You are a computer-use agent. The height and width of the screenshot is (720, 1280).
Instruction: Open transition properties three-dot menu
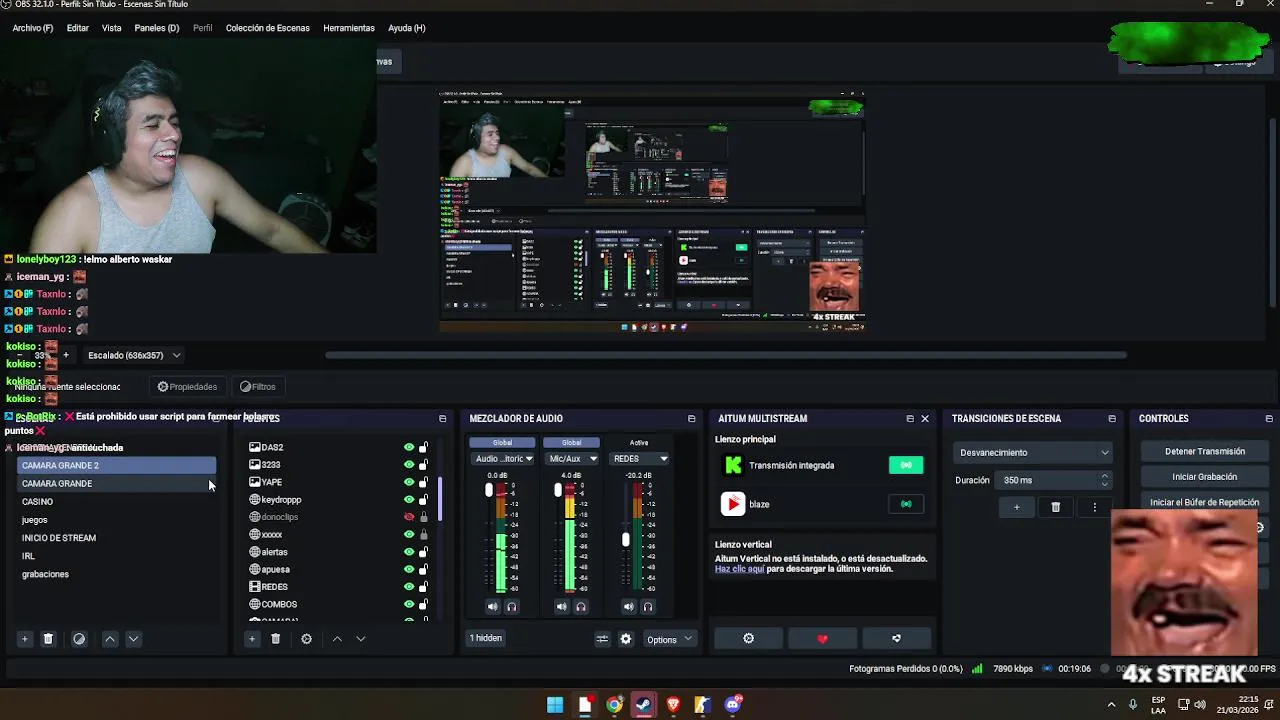tap(1094, 507)
